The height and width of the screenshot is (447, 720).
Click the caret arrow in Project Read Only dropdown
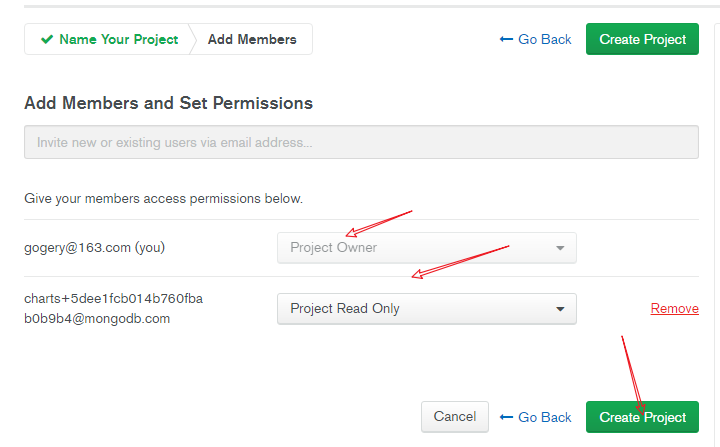point(560,309)
